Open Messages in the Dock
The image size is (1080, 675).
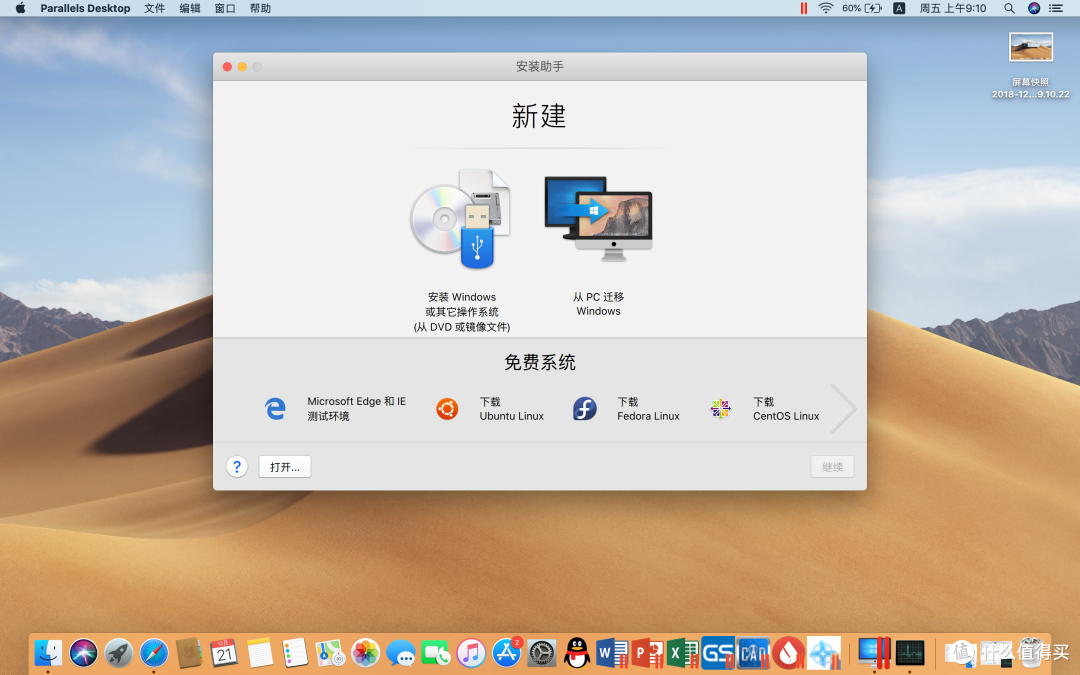pos(400,652)
